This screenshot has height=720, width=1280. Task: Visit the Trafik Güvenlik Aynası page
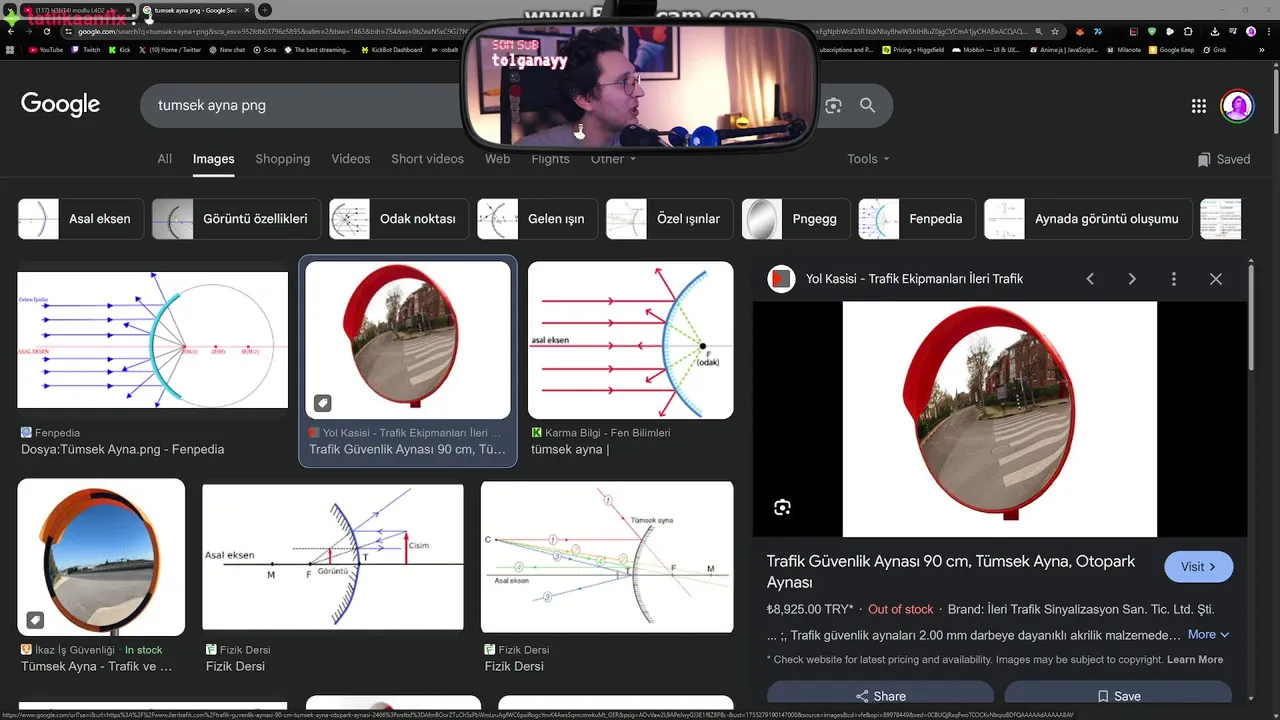[1198, 567]
